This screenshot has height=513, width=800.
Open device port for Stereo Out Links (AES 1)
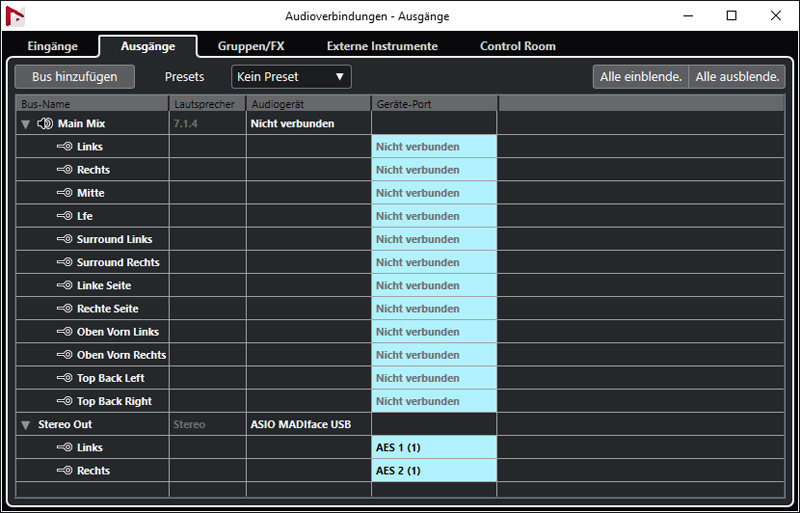tap(434, 448)
